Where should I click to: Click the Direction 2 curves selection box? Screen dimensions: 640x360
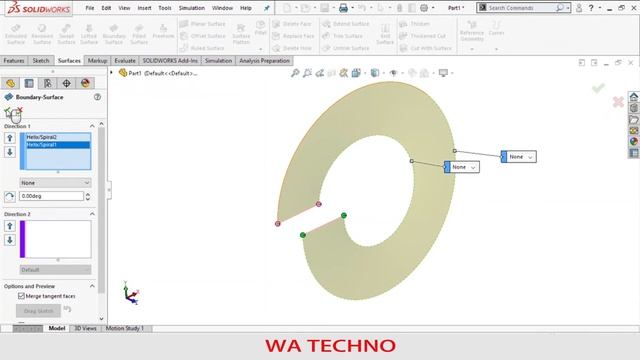[x=56, y=239]
